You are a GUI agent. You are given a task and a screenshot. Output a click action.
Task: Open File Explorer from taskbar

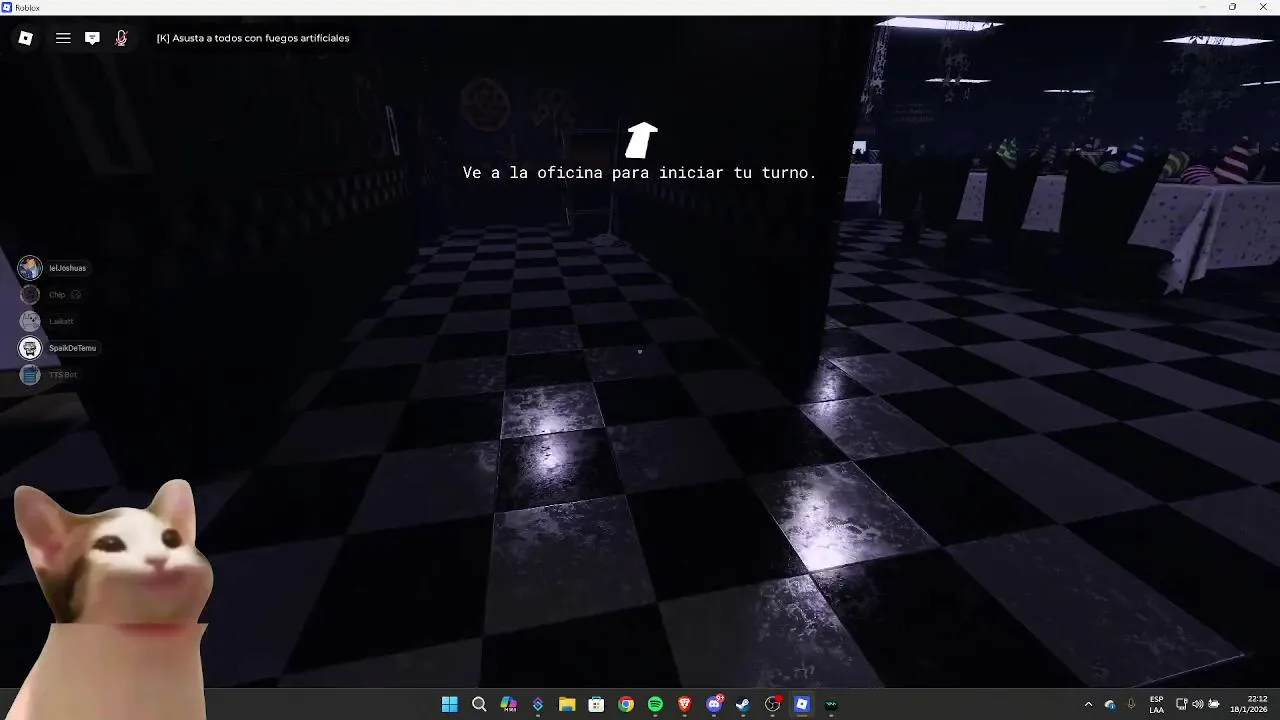click(567, 704)
